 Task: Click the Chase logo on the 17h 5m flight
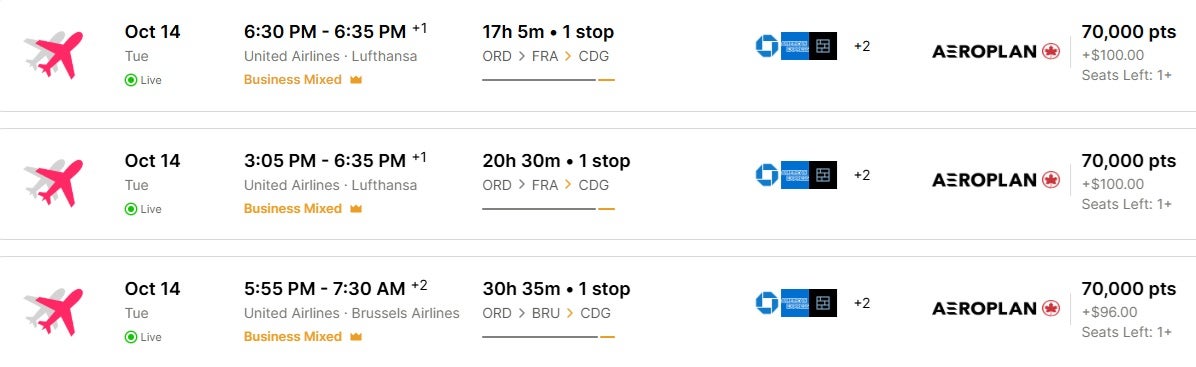[x=767, y=46]
